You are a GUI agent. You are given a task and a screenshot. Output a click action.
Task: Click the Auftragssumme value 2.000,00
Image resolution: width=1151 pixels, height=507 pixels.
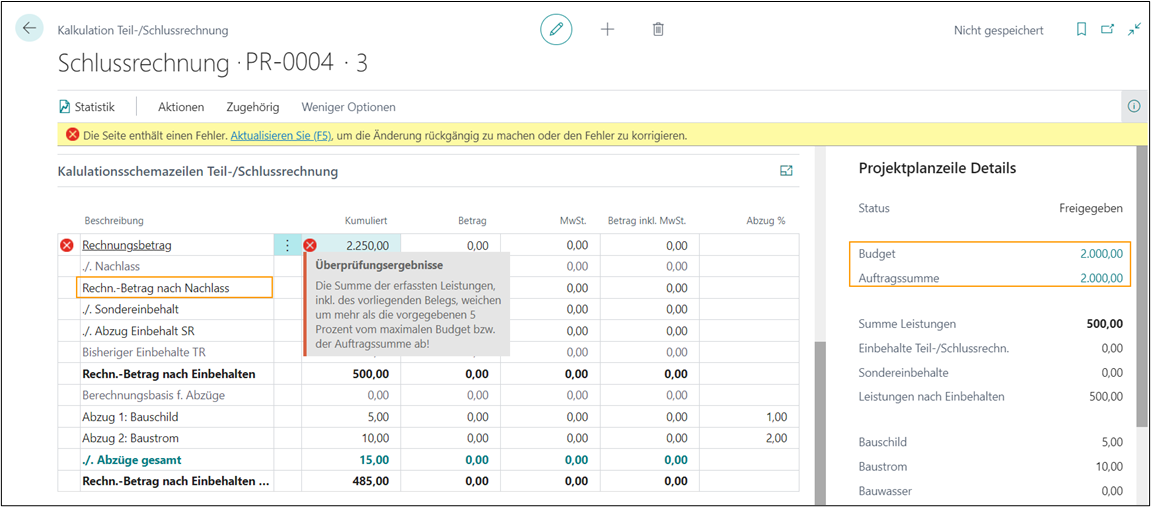1101,278
